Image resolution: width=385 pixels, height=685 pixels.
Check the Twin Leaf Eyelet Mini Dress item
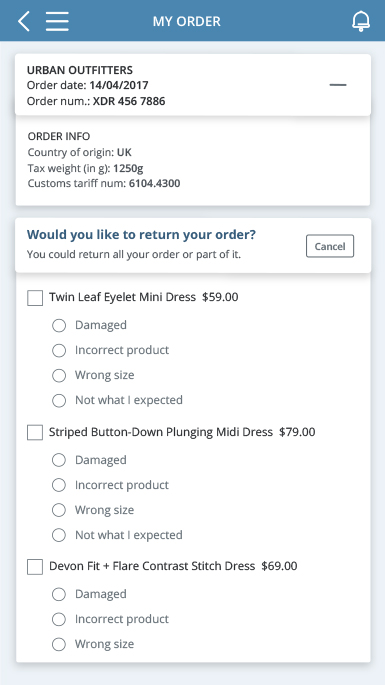point(35,298)
